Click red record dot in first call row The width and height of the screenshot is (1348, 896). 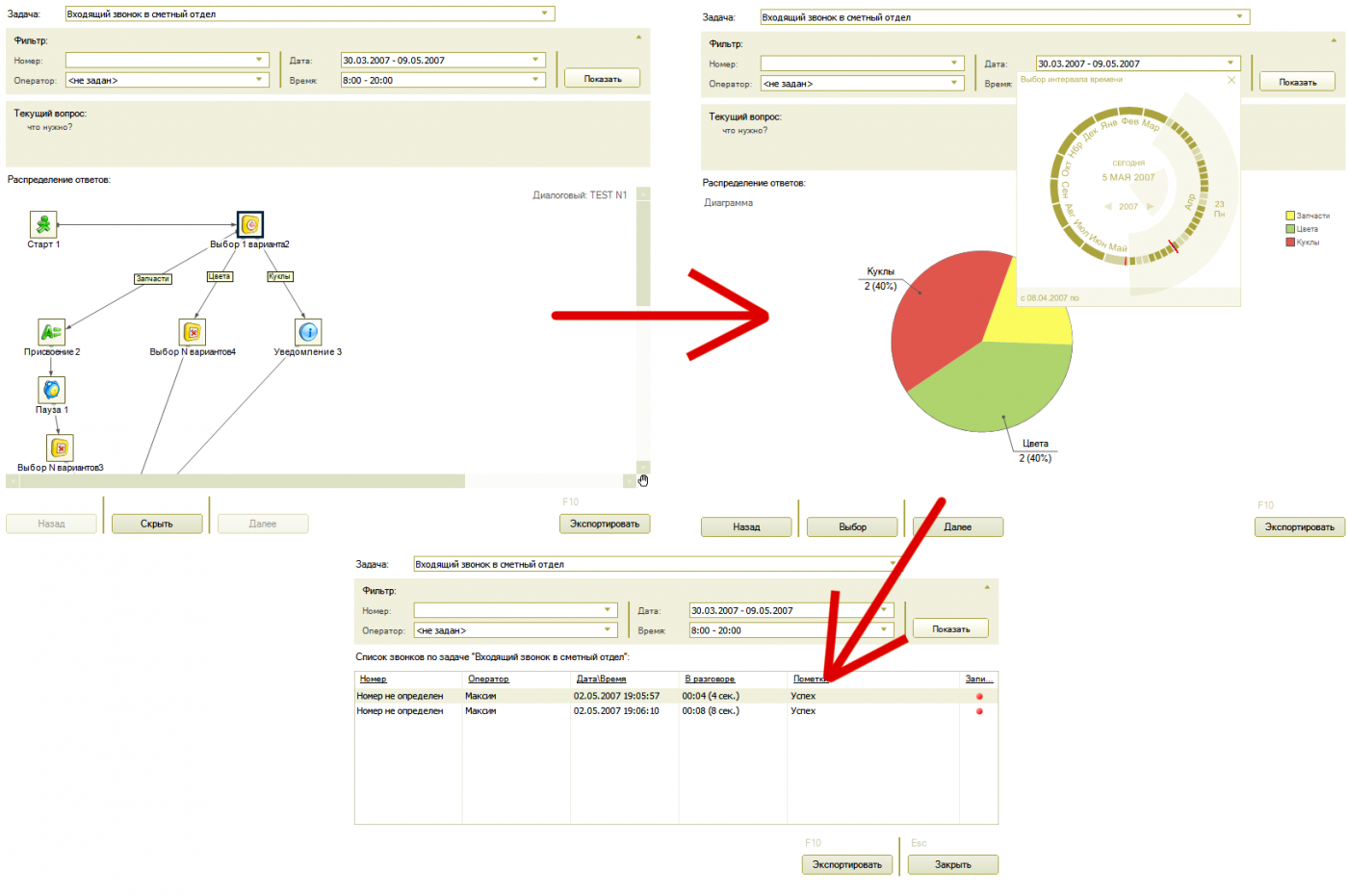coord(979,696)
